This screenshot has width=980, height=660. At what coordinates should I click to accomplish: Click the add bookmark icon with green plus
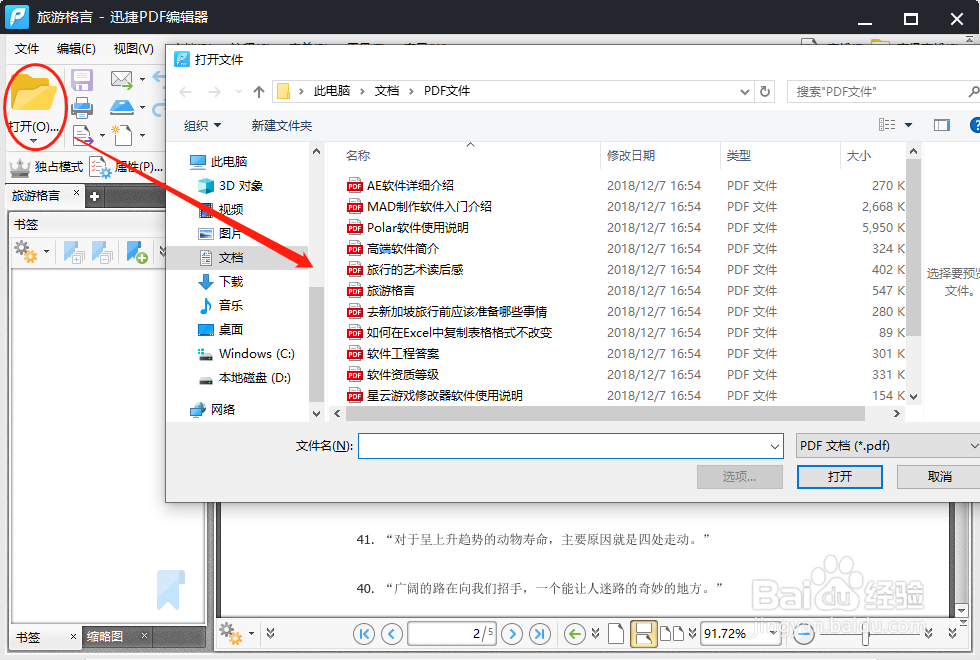tap(135, 252)
